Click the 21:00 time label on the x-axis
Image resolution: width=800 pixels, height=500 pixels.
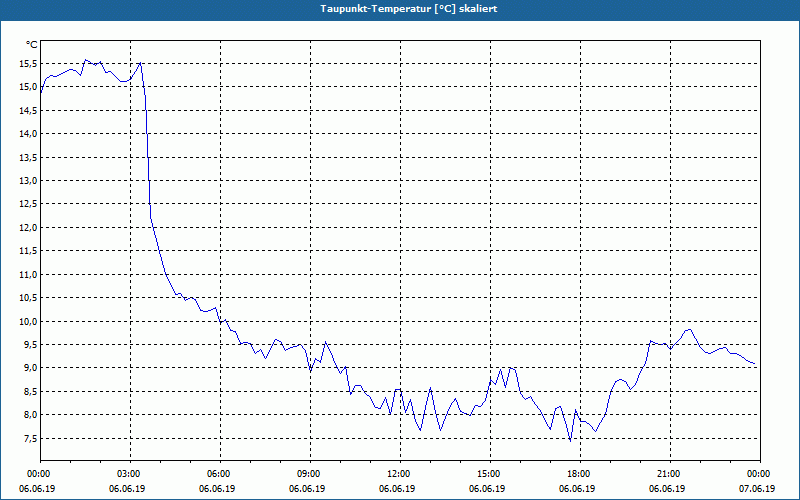tap(667, 474)
